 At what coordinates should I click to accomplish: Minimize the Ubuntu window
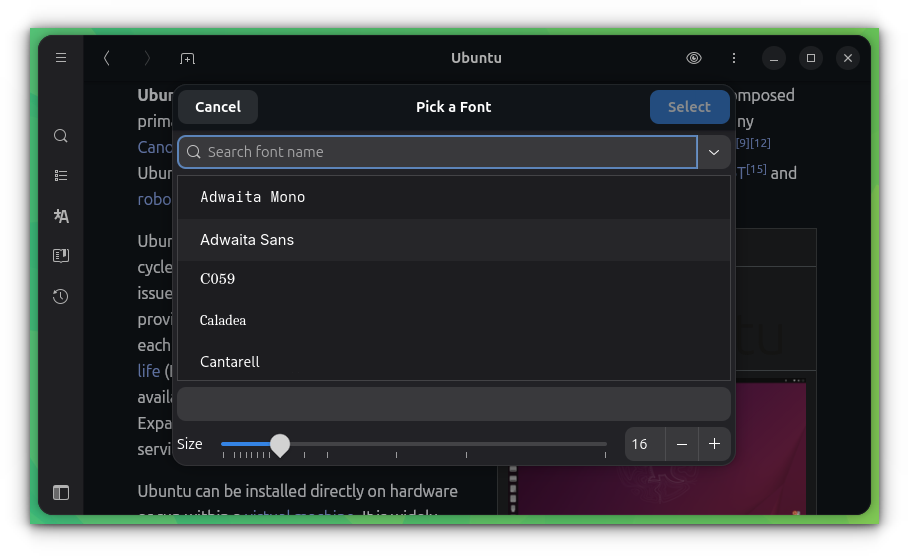click(x=774, y=58)
